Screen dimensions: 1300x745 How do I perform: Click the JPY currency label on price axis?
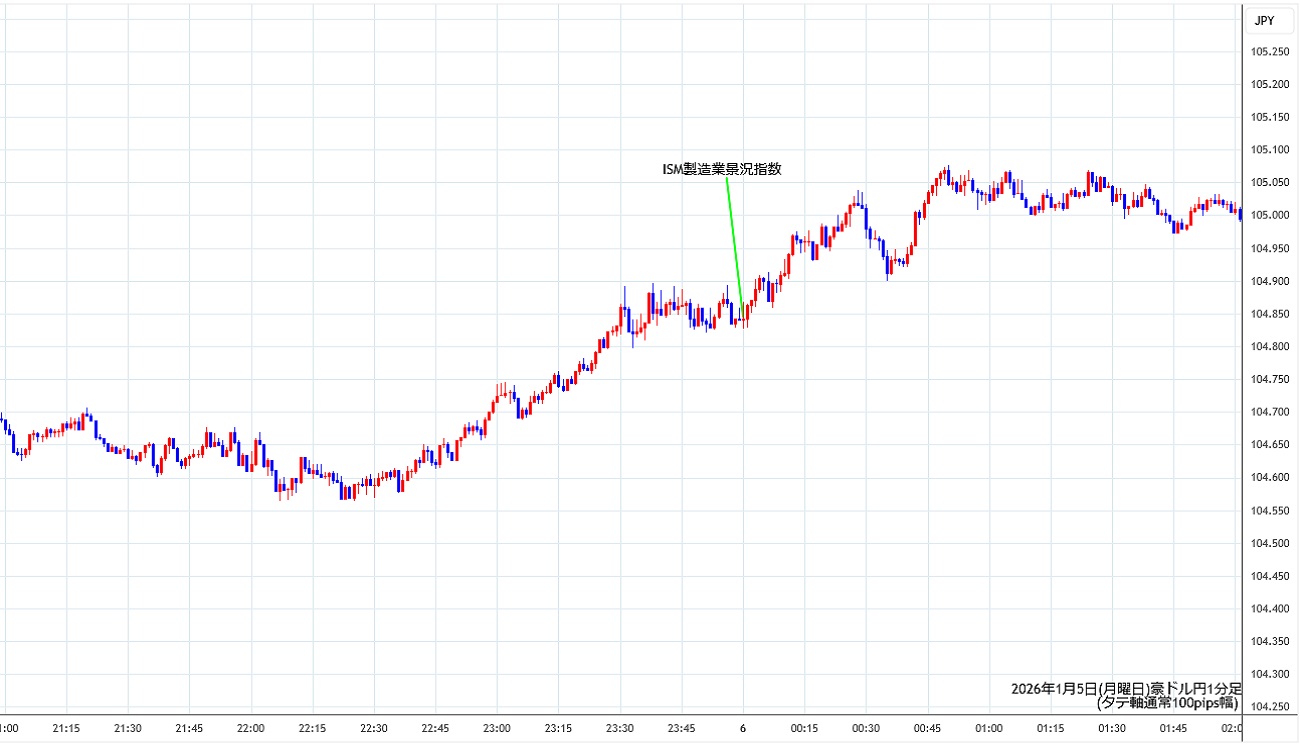tap(1264, 20)
